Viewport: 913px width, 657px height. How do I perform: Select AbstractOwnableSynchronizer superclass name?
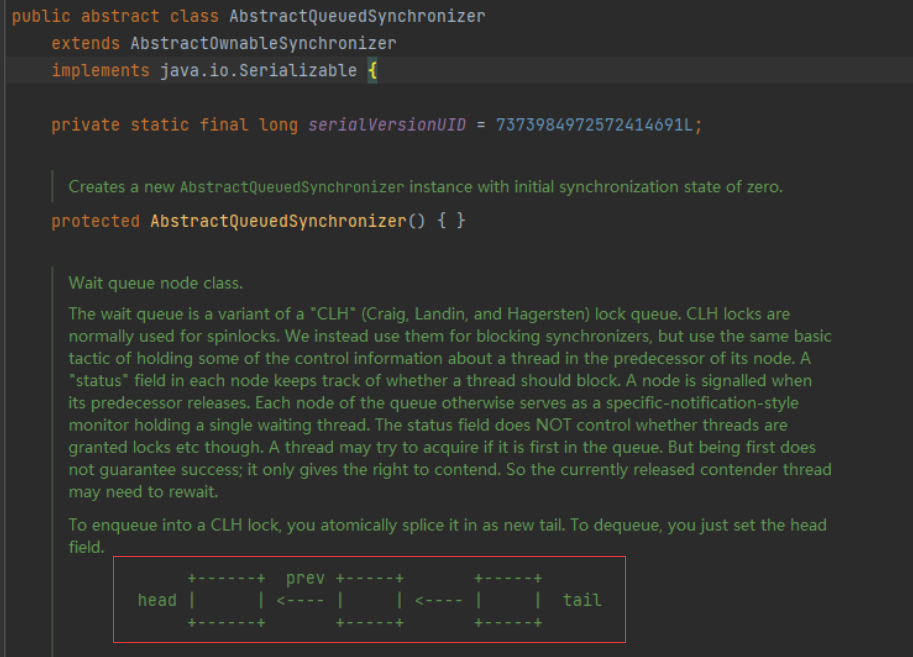tap(263, 43)
